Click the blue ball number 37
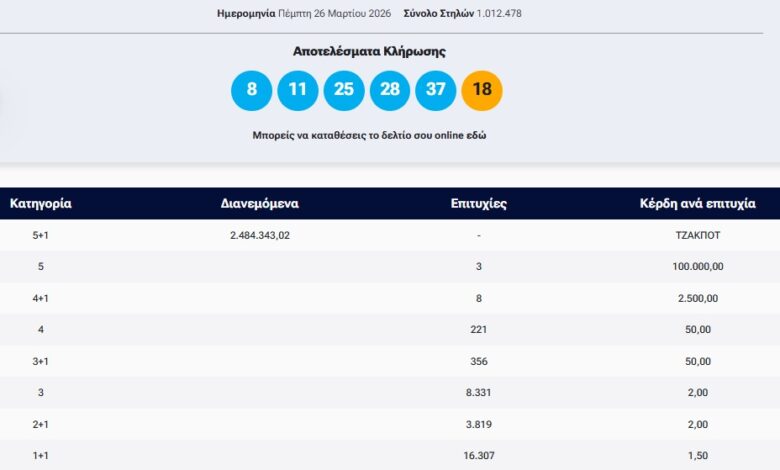The height and width of the screenshot is (470, 780). (x=435, y=90)
